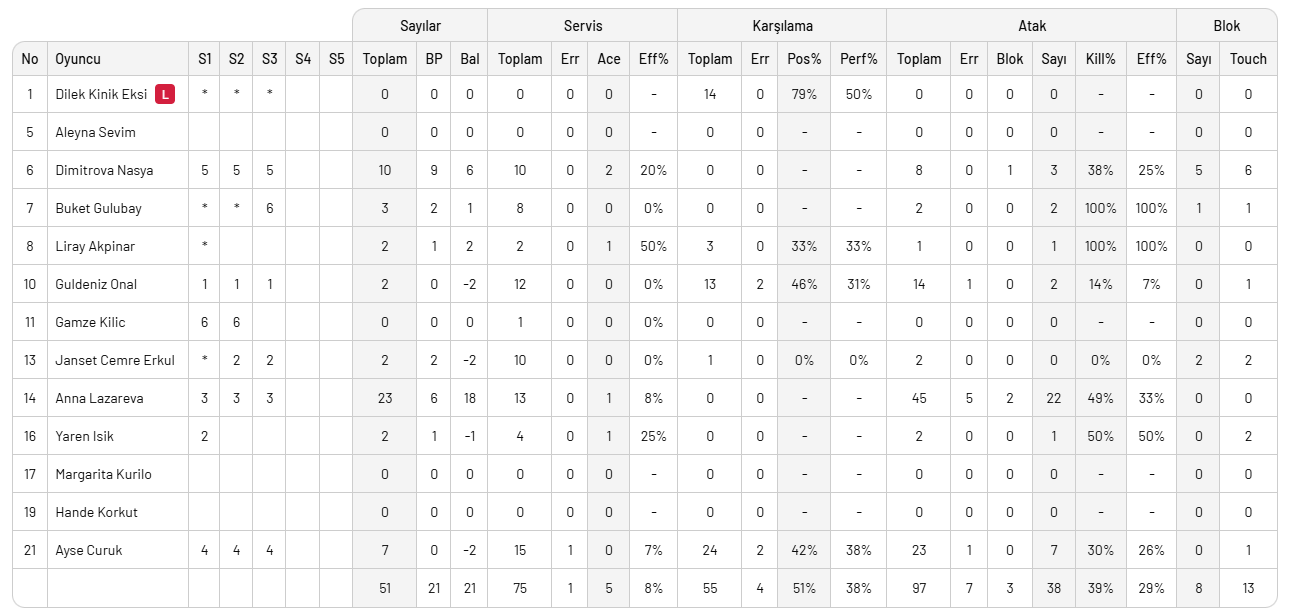Click the BP column header
Image resolution: width=1290 pixels, height=614 pixels.
434,59
